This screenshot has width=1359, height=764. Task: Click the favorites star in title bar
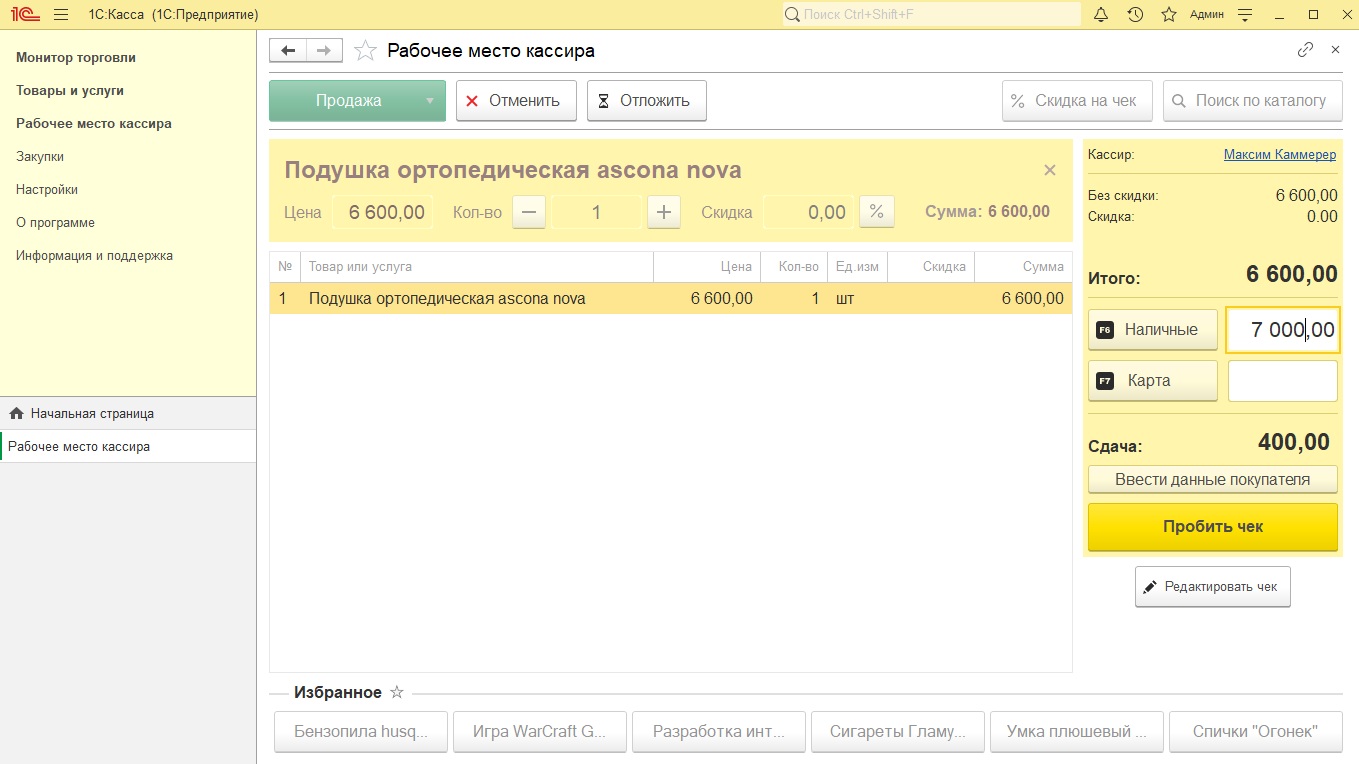click(1169, 15)
